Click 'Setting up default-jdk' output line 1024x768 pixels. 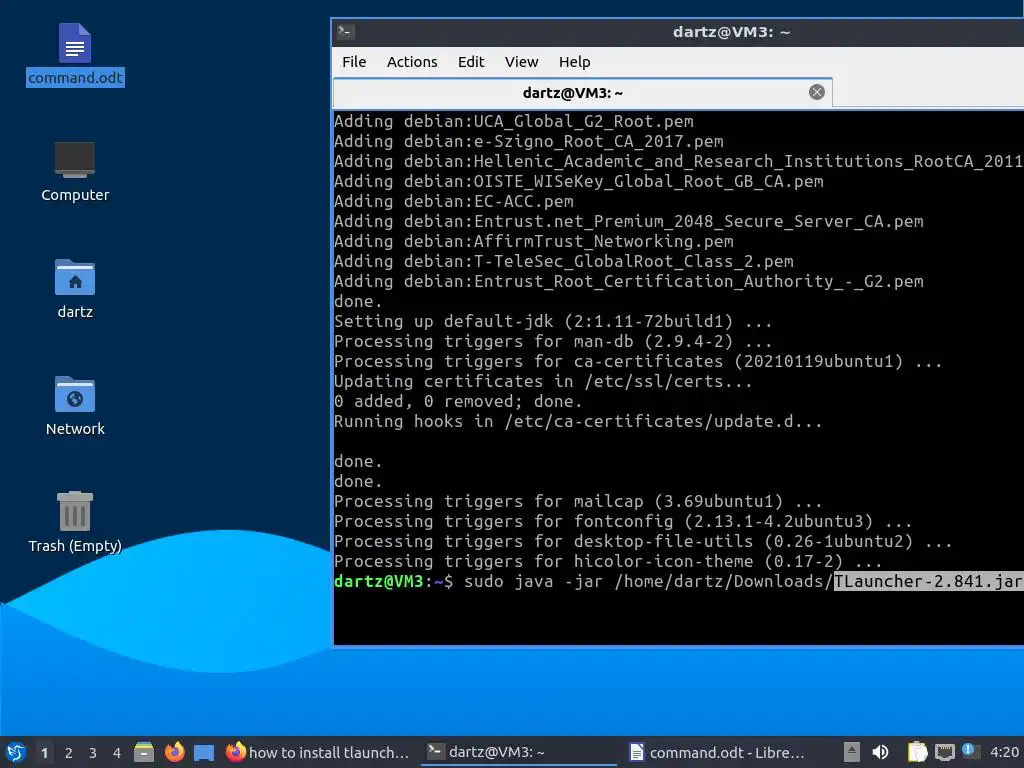click(553, 321)
